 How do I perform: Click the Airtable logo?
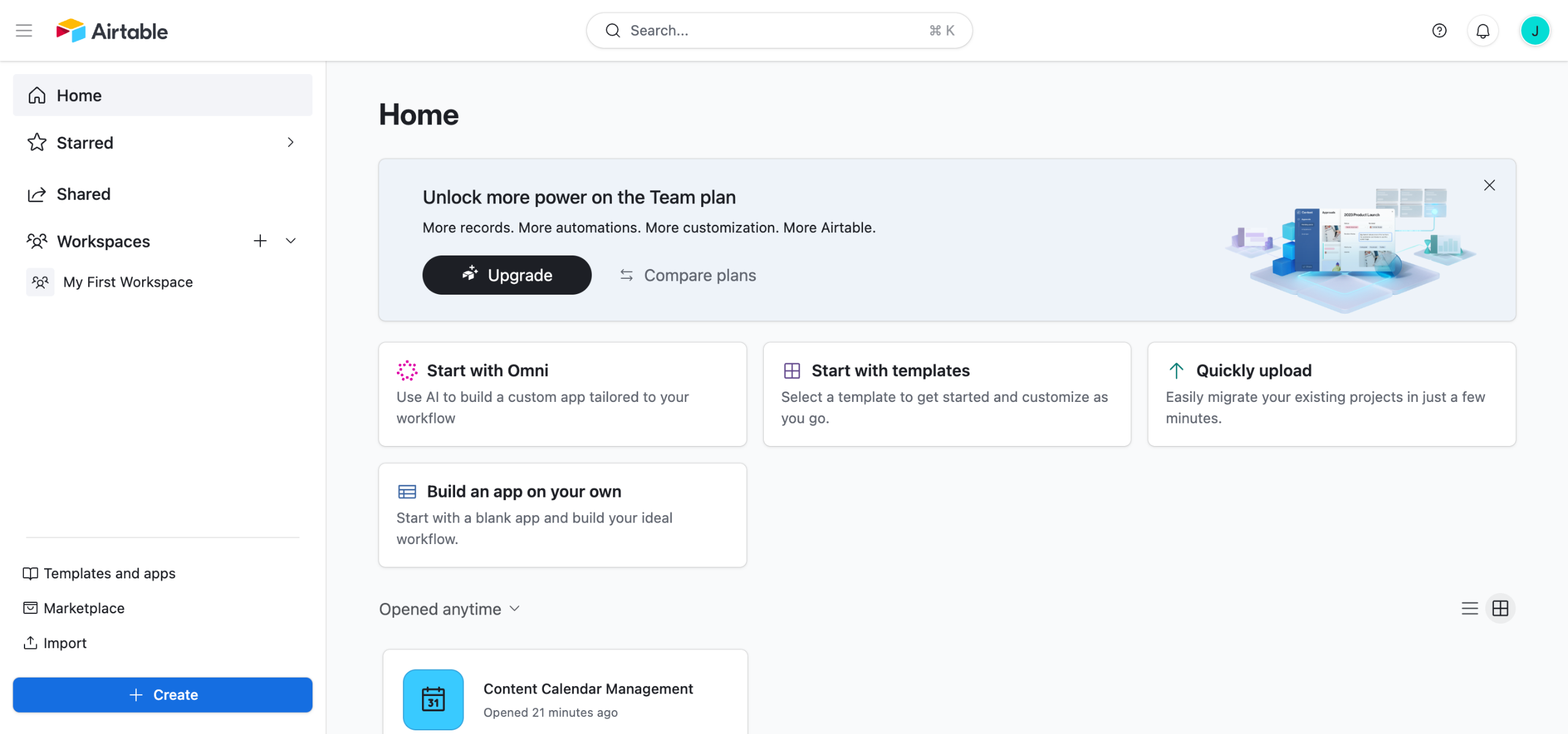pos(112,30)
